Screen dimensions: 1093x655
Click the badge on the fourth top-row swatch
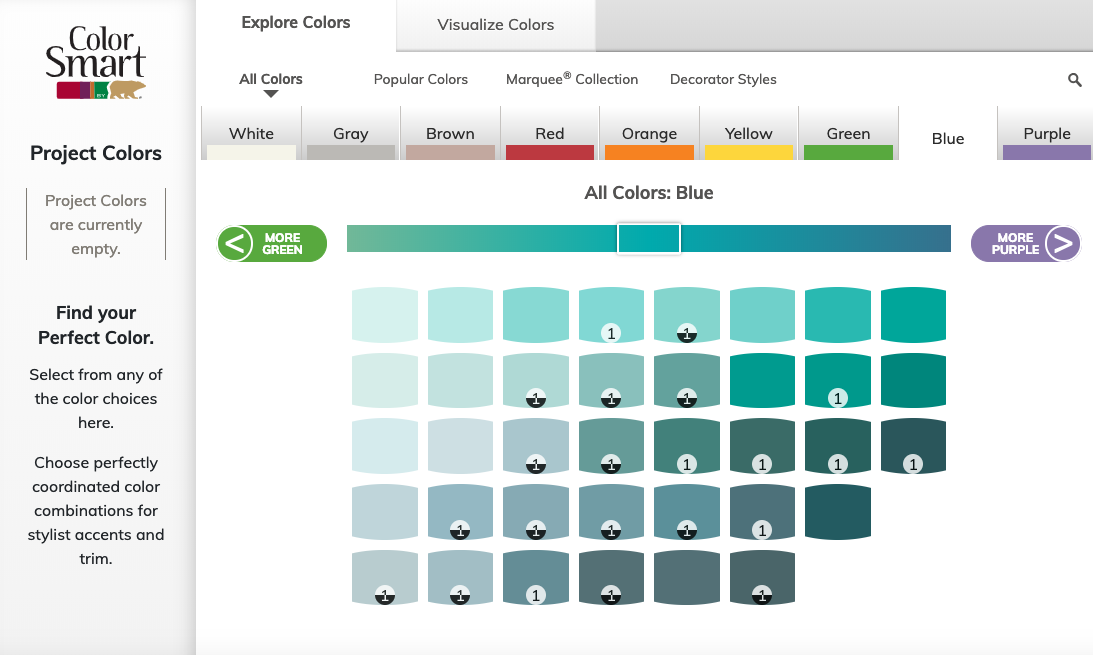coord(611,333)
